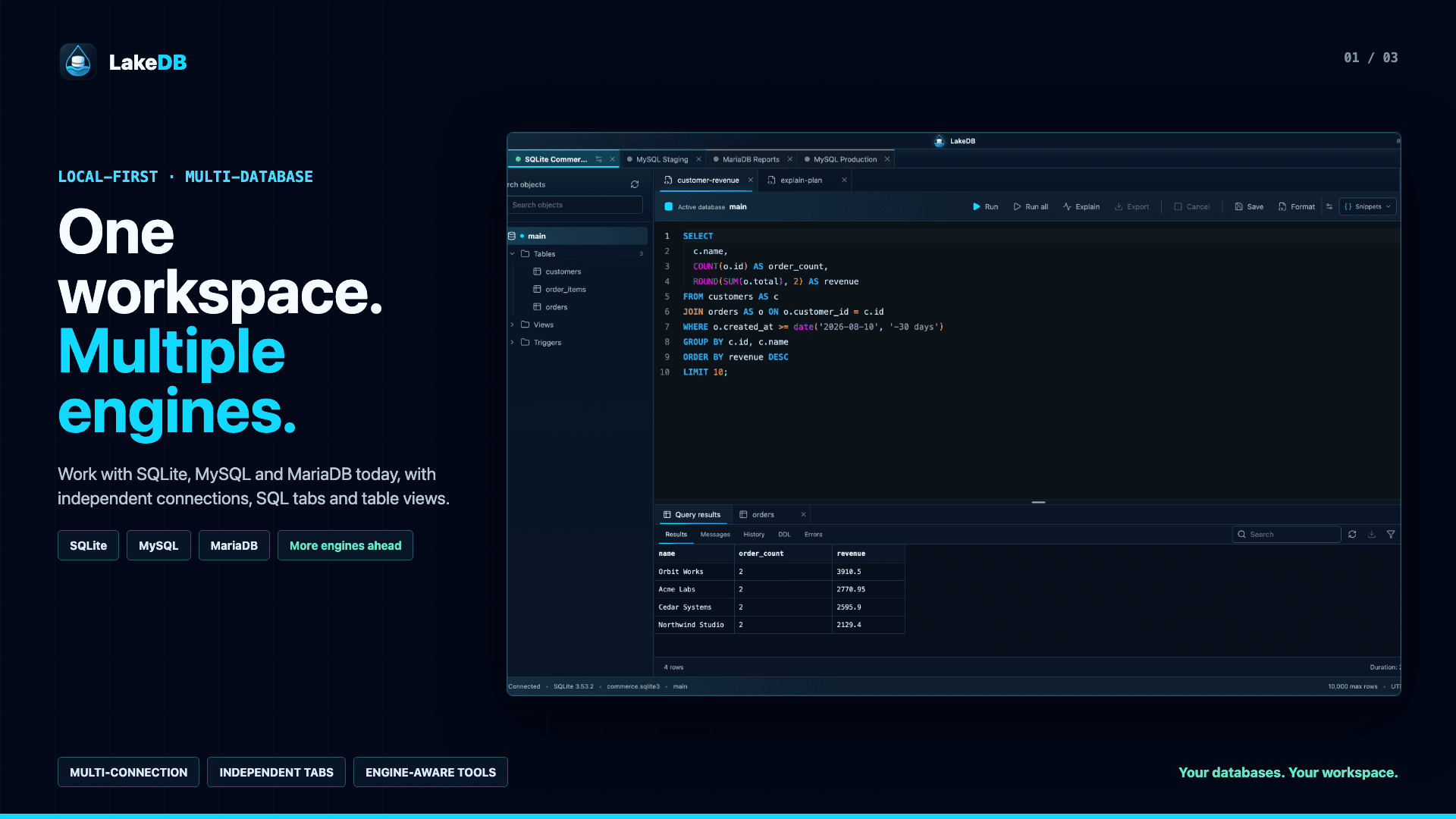Click the MULTI-CONNECTION feature badge

tap(128, 772)
